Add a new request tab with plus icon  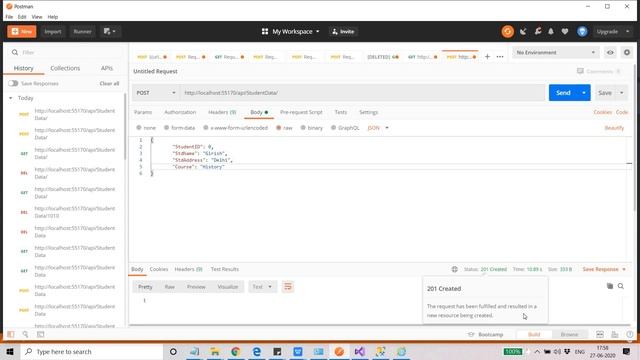tap(487, 56)
